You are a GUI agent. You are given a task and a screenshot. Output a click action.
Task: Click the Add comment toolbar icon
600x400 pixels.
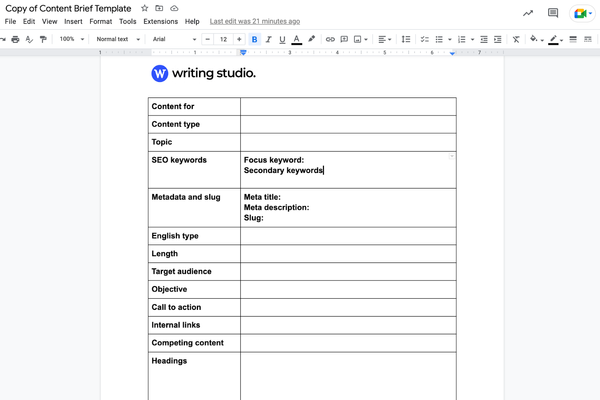coord(344,39)
